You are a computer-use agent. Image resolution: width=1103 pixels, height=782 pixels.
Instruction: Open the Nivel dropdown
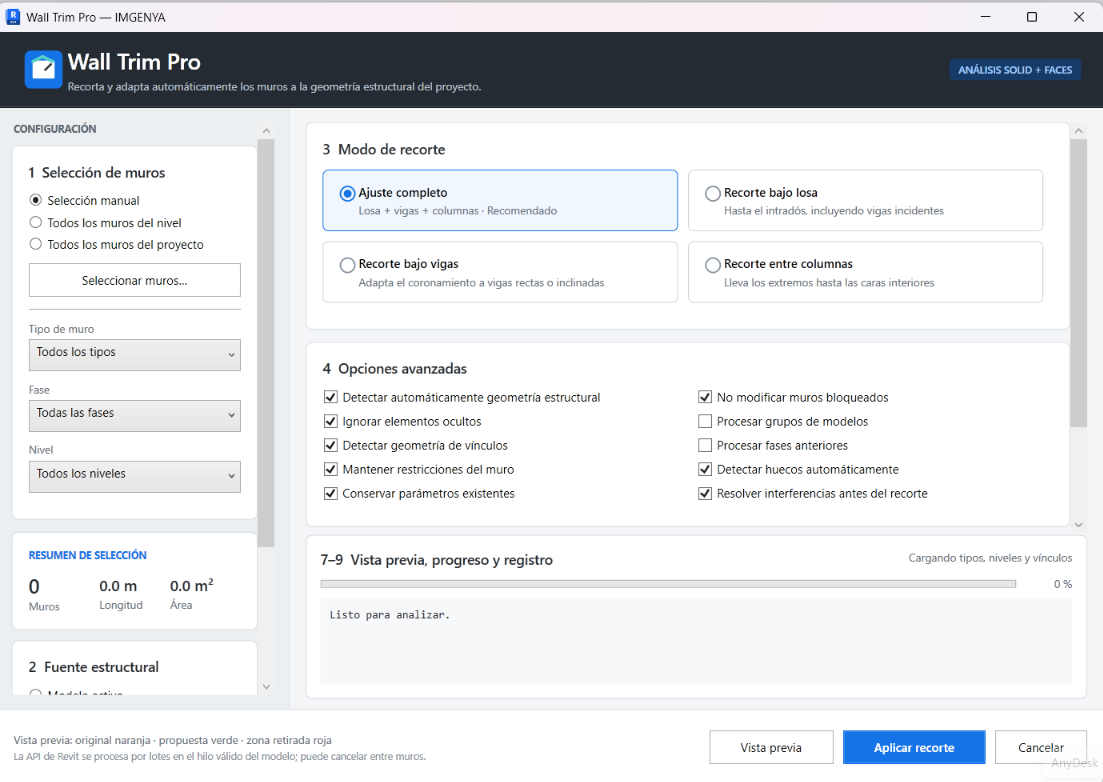[134, 476]
